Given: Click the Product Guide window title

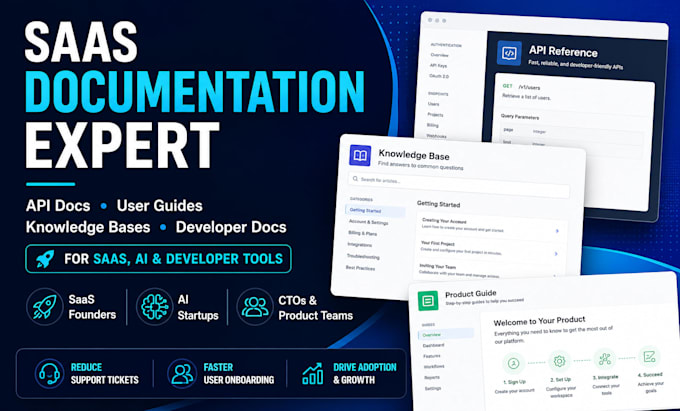Looking at the screenshot, I should [x=471, y=294].
